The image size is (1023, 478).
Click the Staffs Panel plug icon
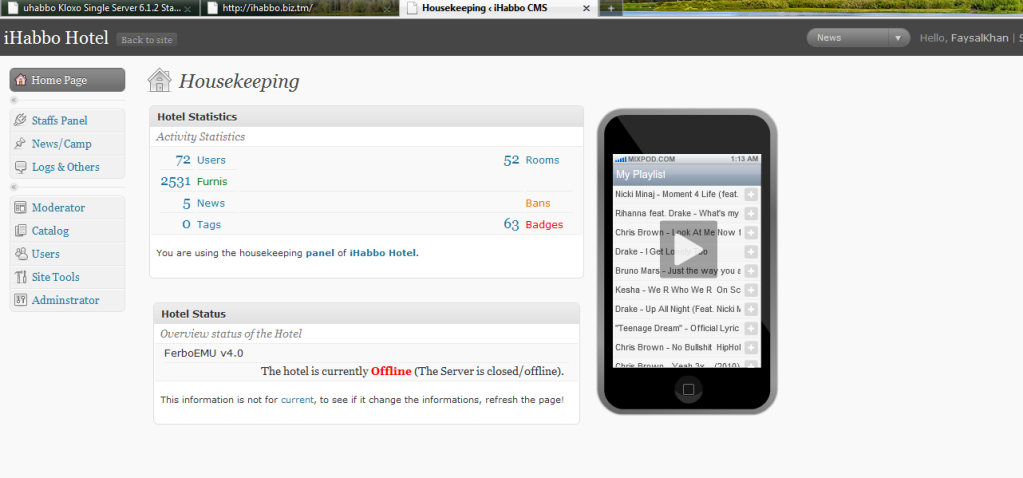pos(20,120)
